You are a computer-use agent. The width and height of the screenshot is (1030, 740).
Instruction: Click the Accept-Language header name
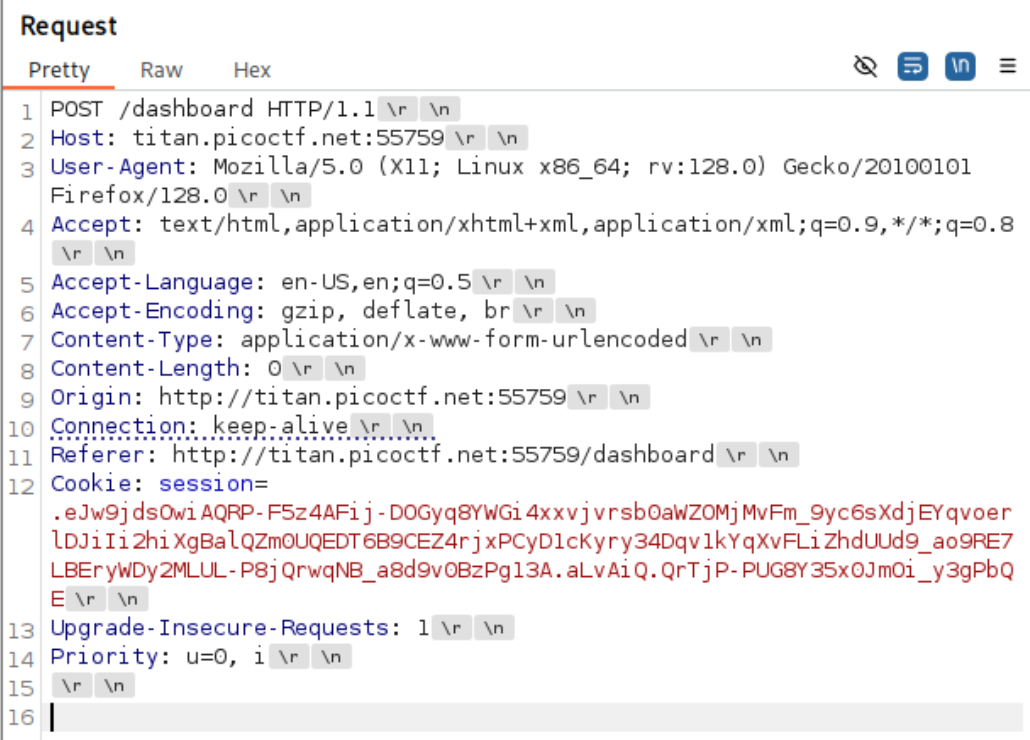(152, 282)
